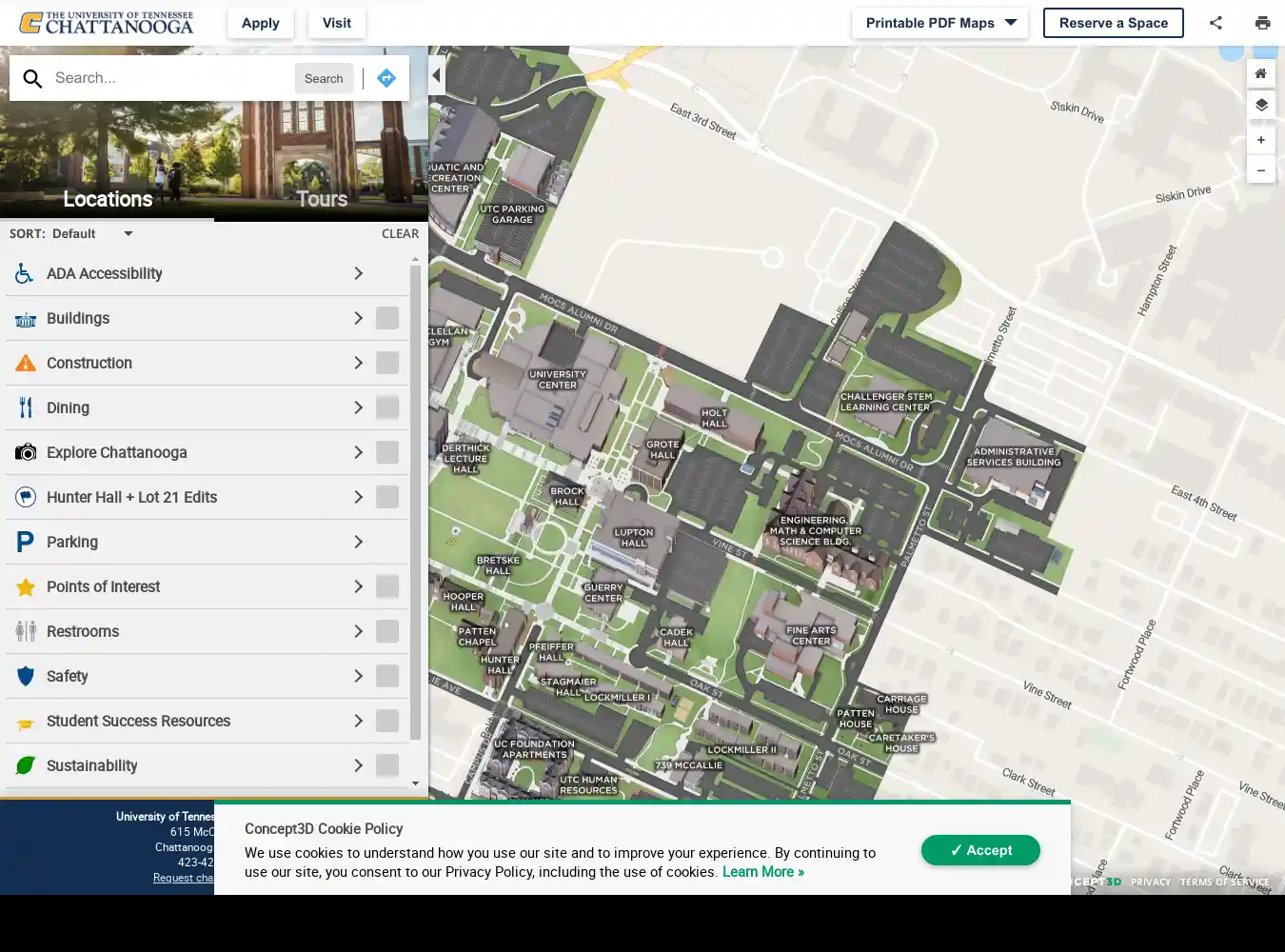
Task: Expand the ADA Accessibility chevron
Action: 359,273
